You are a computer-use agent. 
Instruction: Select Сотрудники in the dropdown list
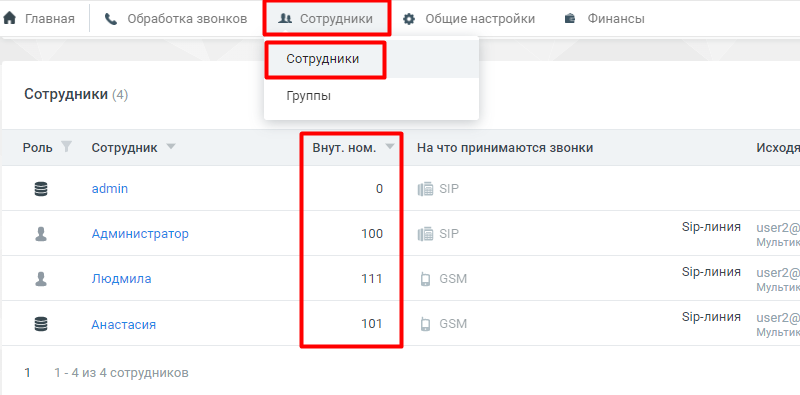coord(322,59)
